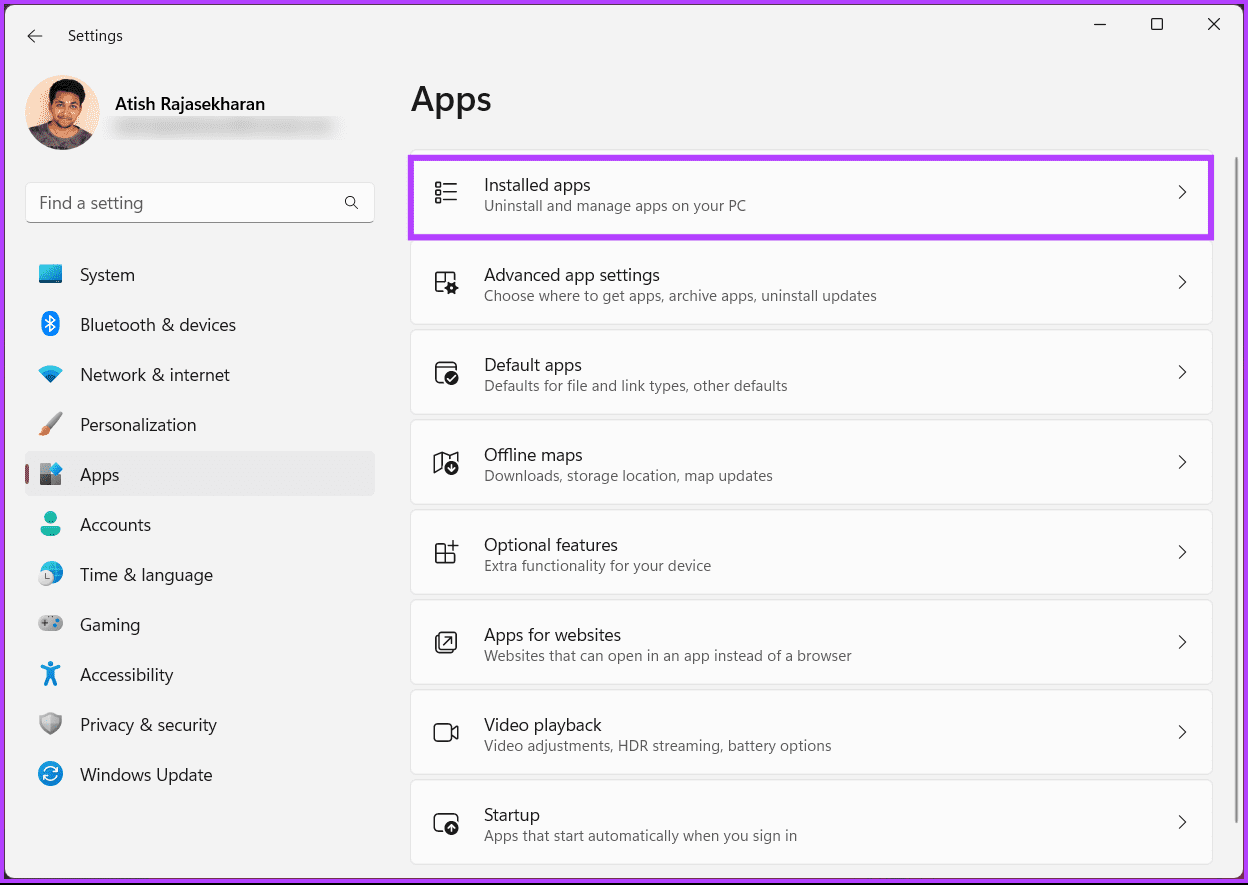
Task: Open Apps for websites title
Action: (x=552, y=635)
